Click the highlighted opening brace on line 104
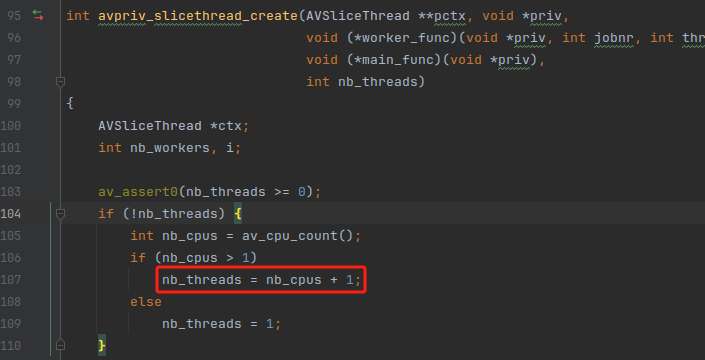Screen dimensions: 705x360 click(x=238, y=214)
